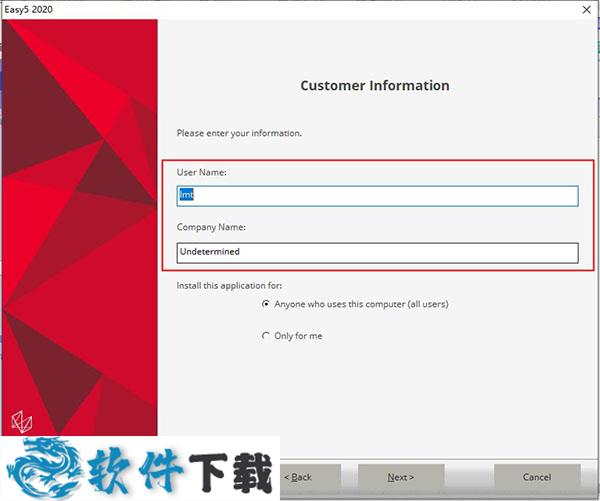The width and height of the screenshot is (600, 501).
Task: Click the User Name input field
Action: click(x=377, y=196)
